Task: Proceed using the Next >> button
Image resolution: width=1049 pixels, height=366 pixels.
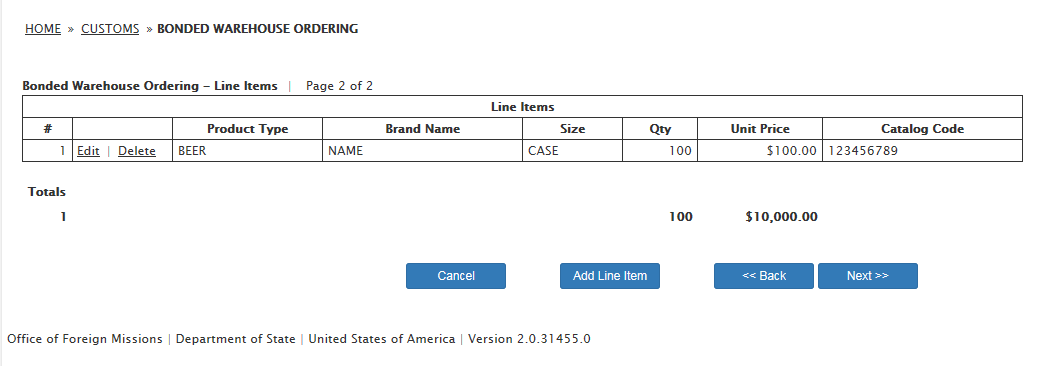Action: (x=868, y=276)
